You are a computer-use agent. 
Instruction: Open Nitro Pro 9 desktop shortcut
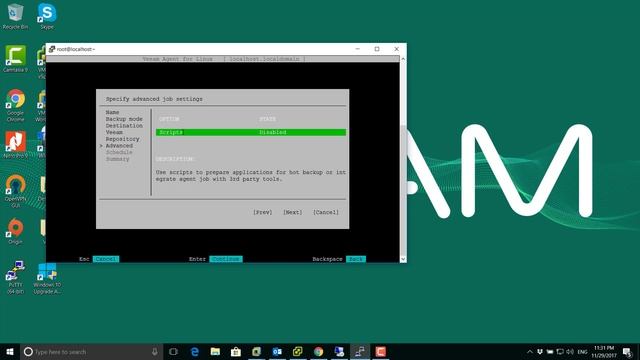(x=15, y=145)
